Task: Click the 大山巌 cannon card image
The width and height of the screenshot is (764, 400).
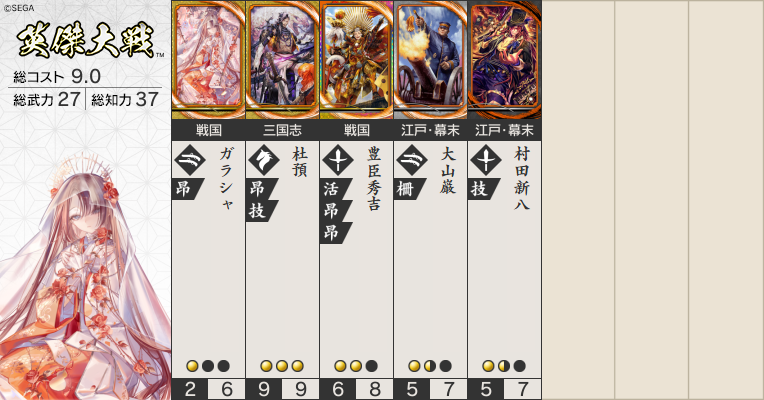Action: (431, 59)
